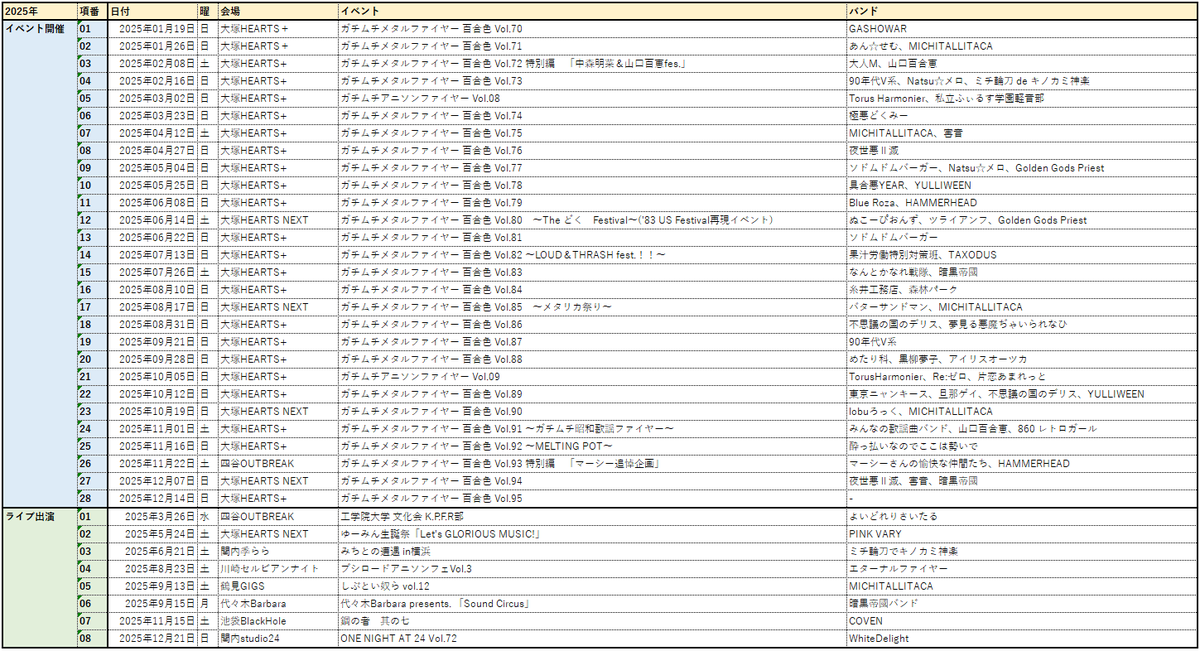Viewport: 1200px width, 651px height.
Task: Click the date cell 2025年11月22日
Action: pyautogui.click(x=152, y=463)
